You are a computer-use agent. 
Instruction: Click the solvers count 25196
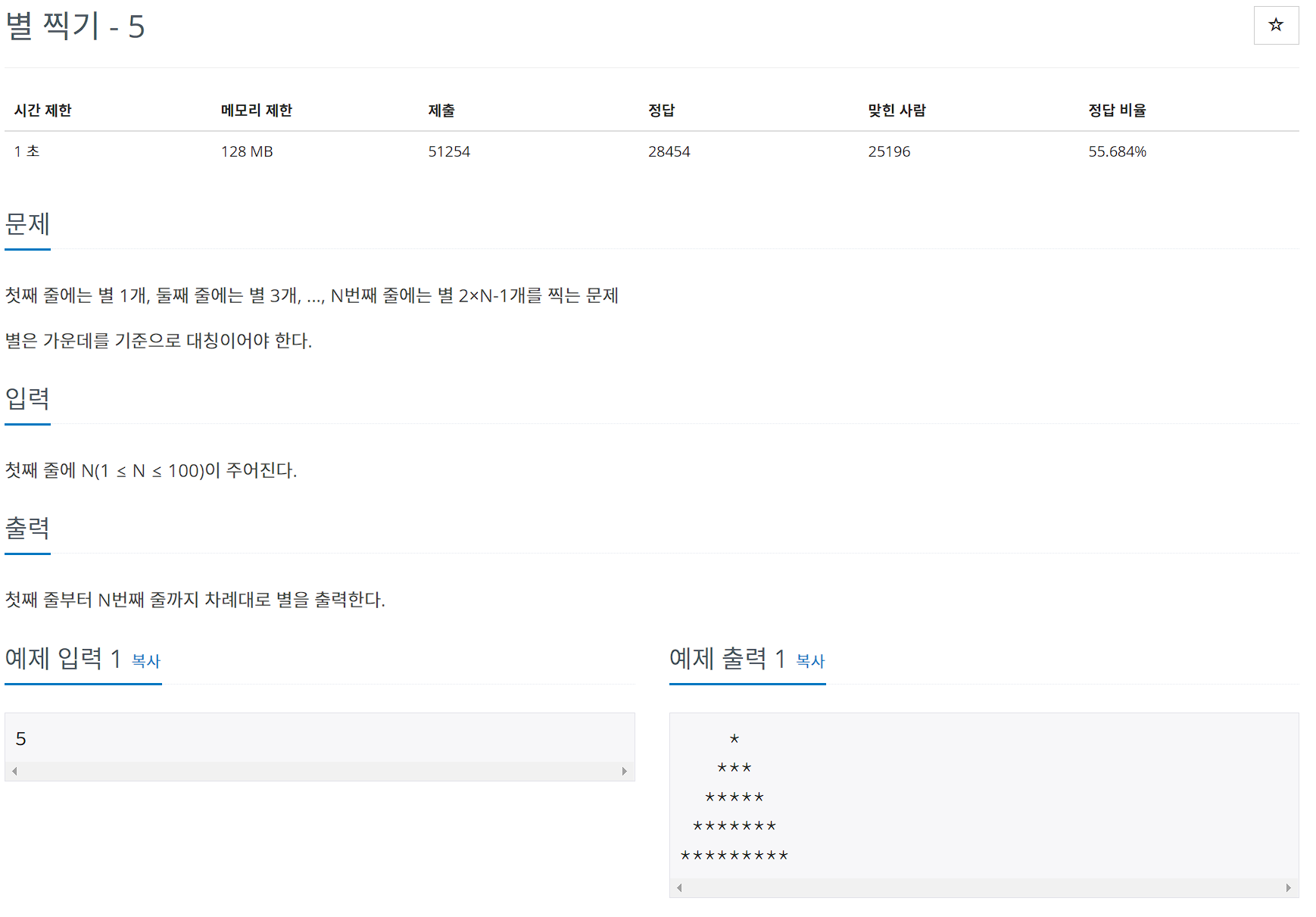point(889,151)
